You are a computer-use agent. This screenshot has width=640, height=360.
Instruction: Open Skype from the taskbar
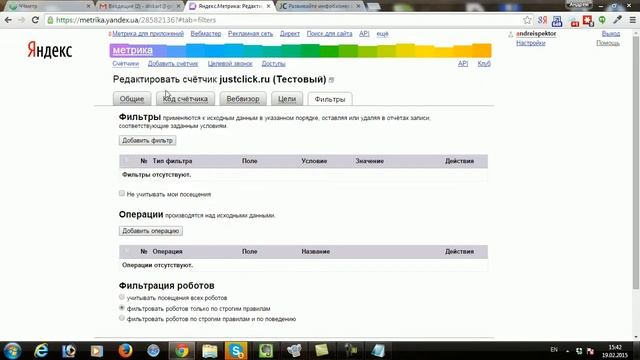click(236, 351)
